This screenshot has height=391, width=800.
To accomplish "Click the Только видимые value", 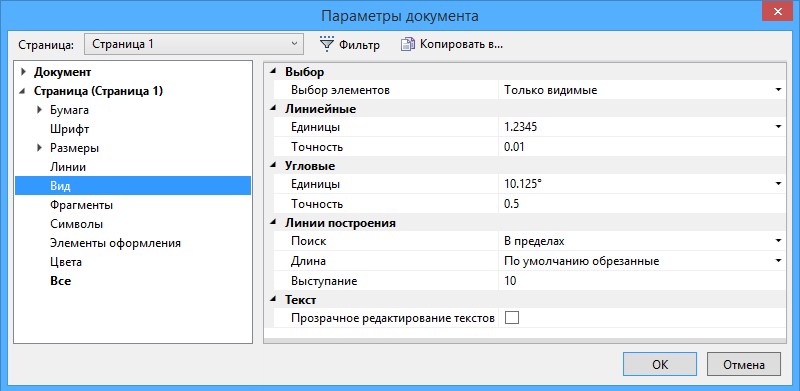I will pyautogui.click(x=551, y=90).
